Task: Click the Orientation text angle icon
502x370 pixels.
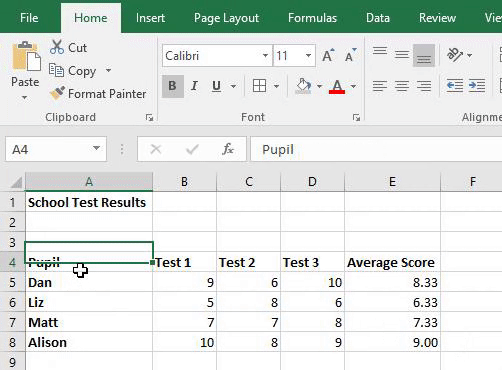Action: pyautogui.click(x=455, y=55)
